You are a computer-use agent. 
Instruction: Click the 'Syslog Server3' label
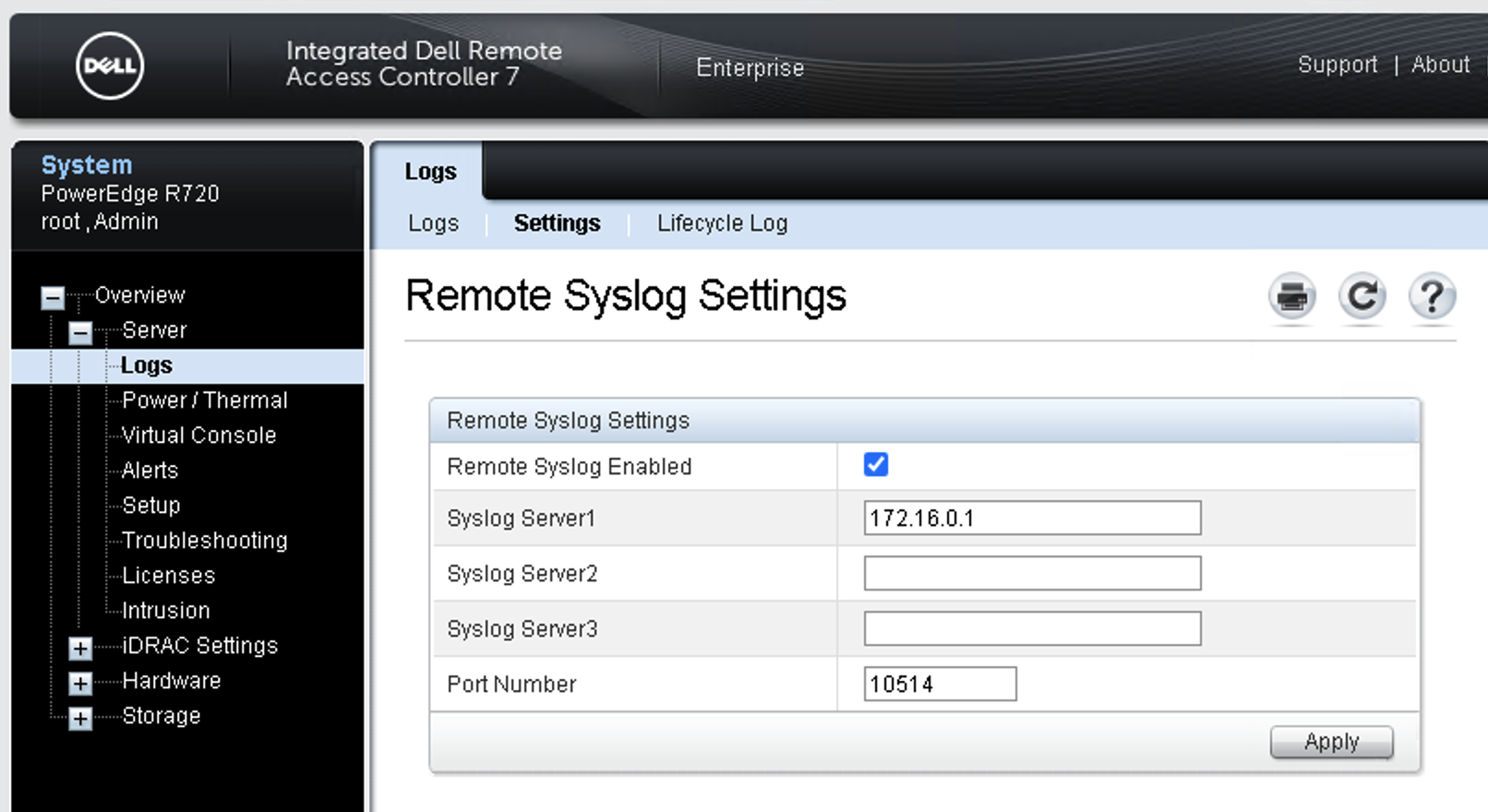click(522, 629)
